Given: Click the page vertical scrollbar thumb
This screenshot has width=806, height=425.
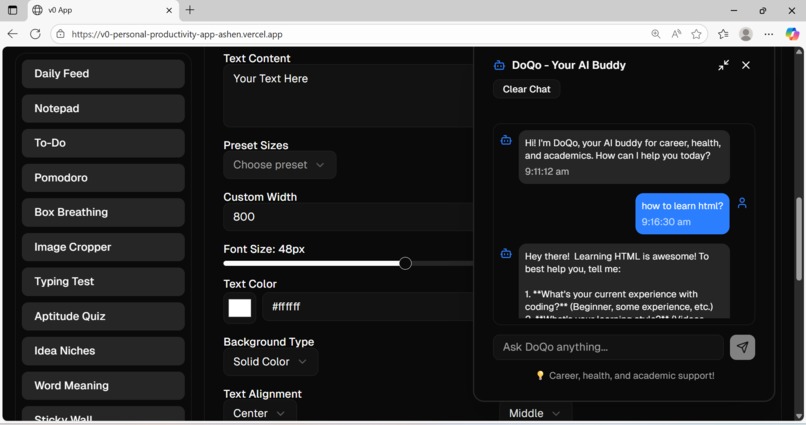Looking at the screenshot, I should coord(799,238).
